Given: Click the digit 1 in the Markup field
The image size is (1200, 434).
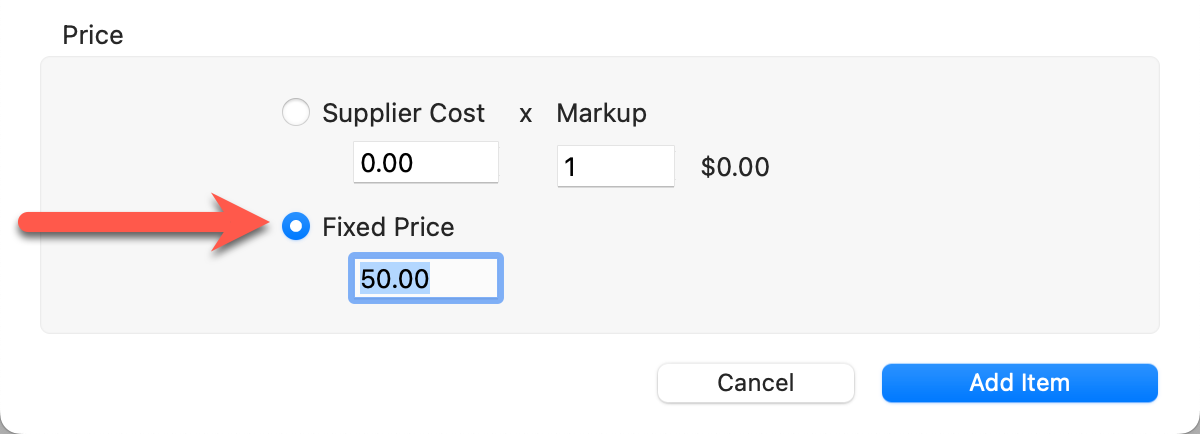Looking at the screenshot, I should (x=570, y=166).
